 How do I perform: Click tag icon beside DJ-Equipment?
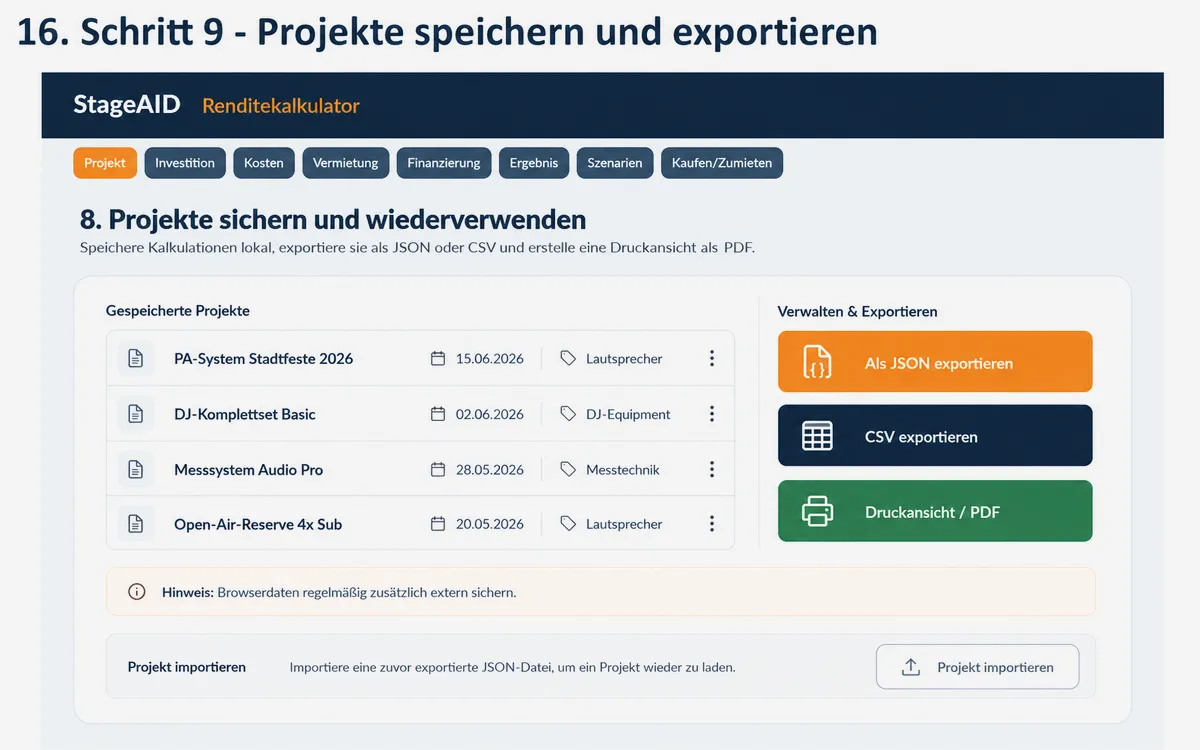[568, 414]
